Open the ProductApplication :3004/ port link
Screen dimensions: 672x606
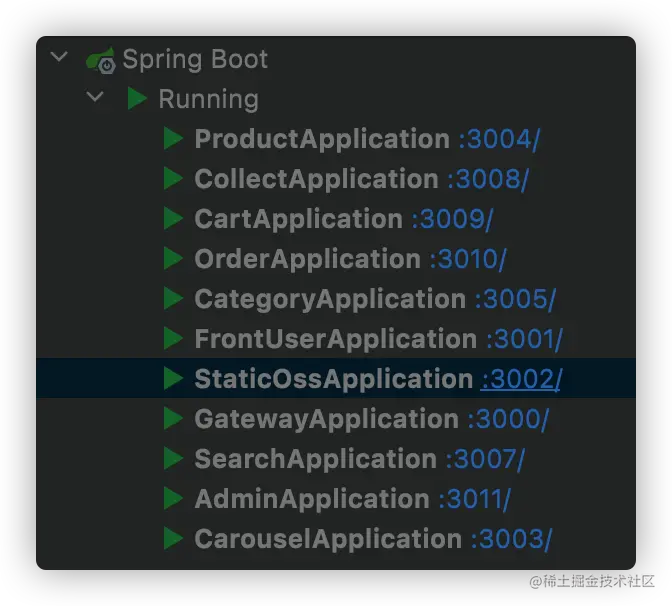click(x=499, y=139)
